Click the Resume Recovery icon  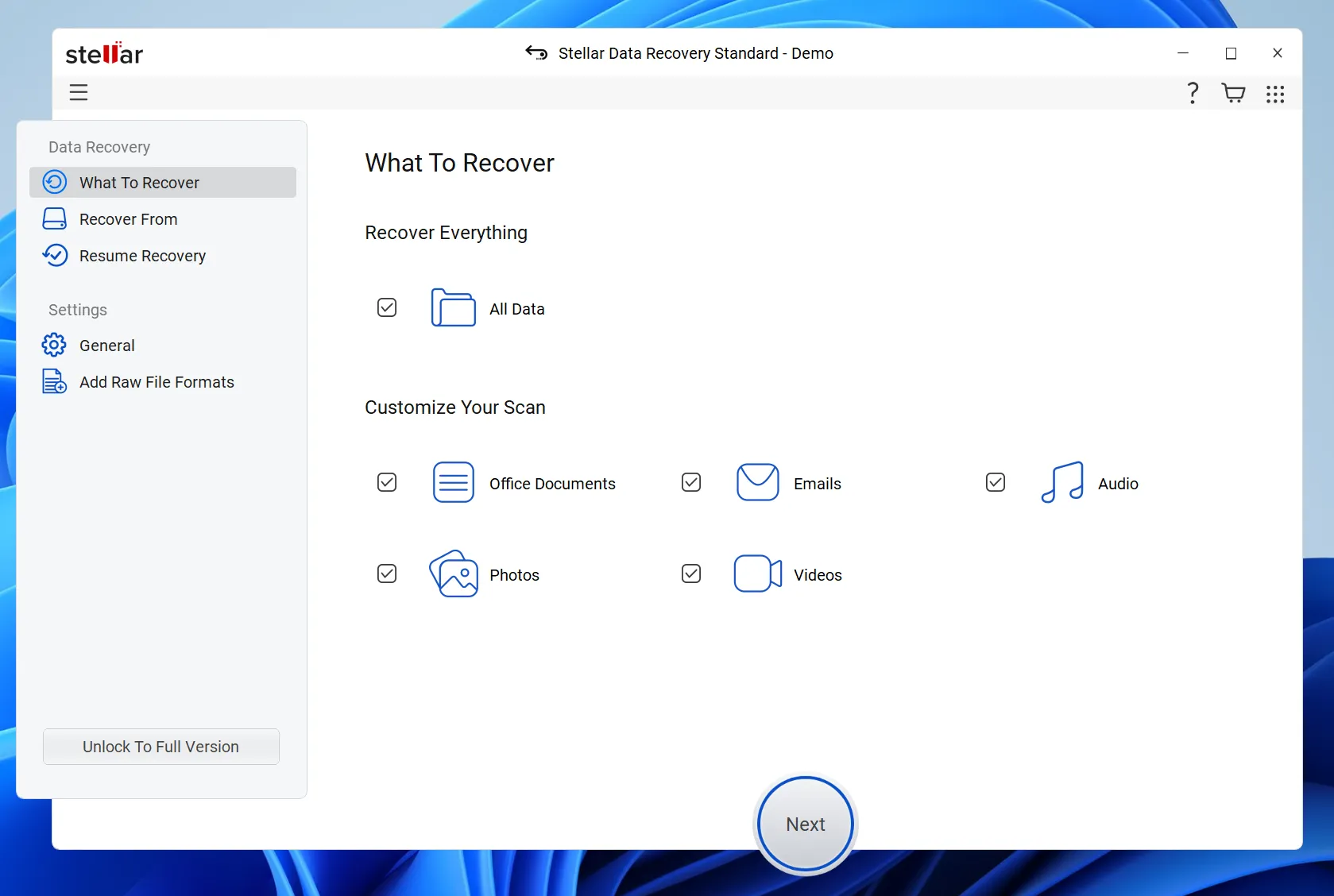[x=55, y=255]
